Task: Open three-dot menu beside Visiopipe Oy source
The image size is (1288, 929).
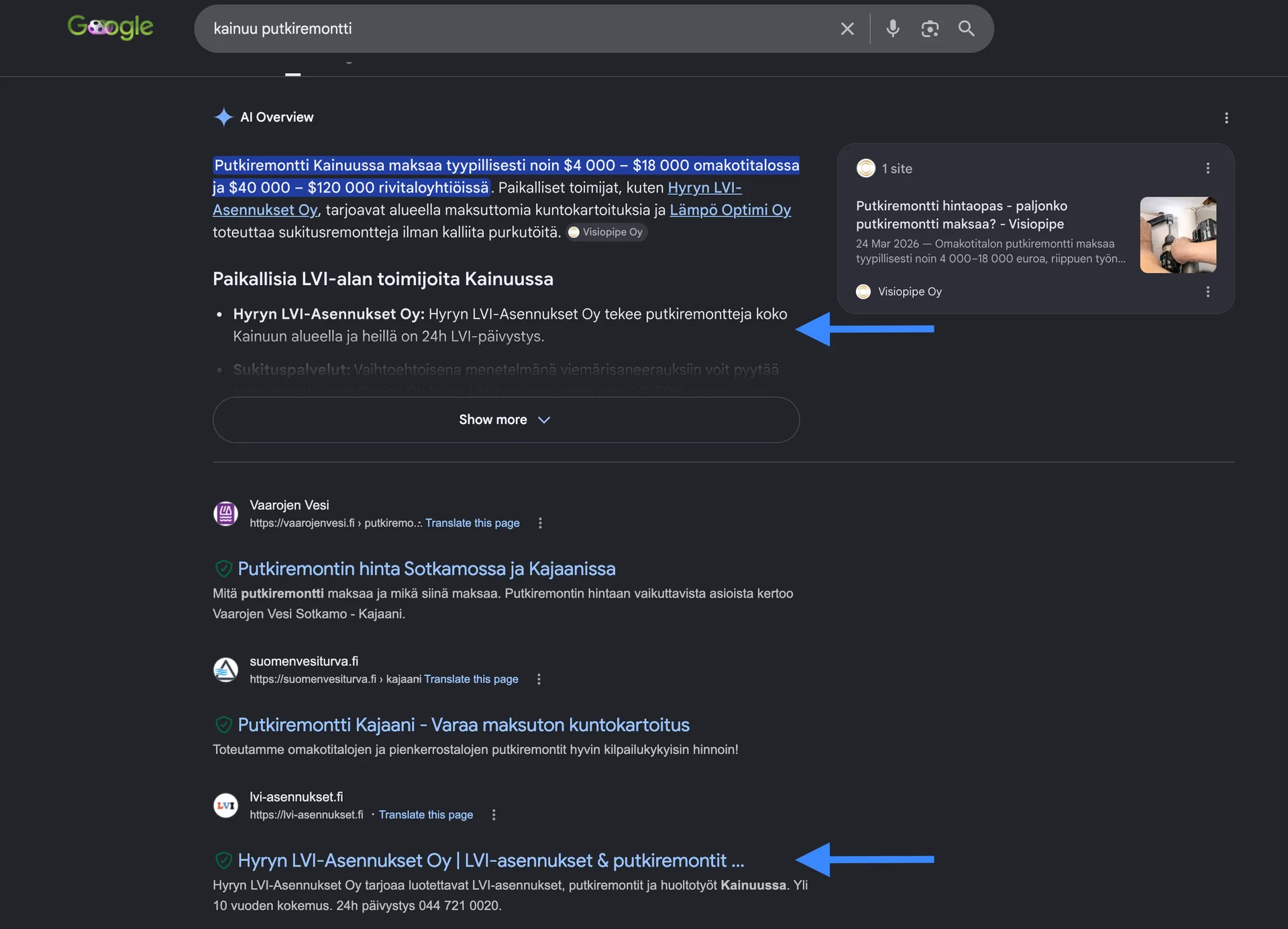Action: tap(1208, 292)
